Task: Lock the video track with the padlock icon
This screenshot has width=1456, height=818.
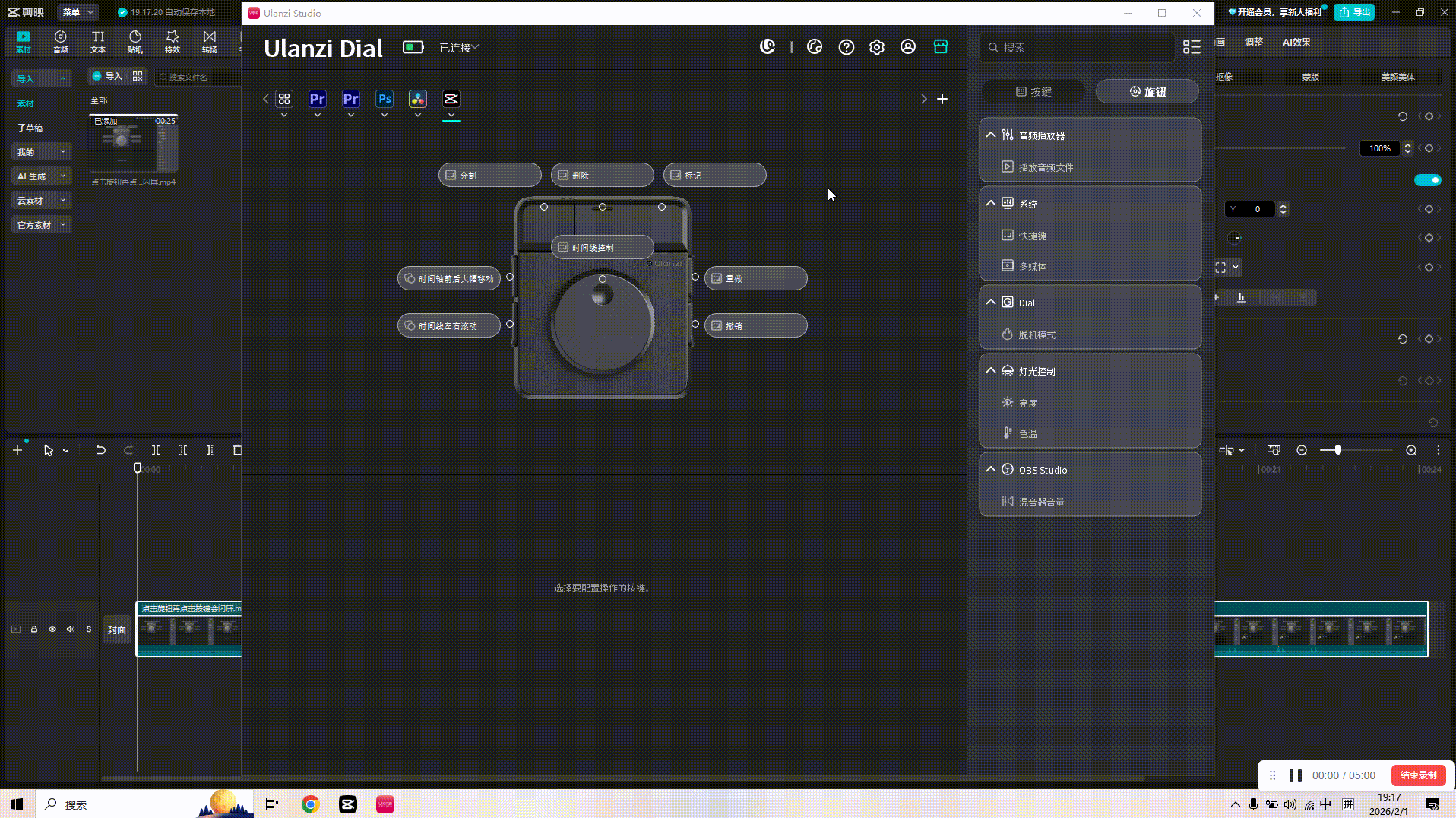Action: [33, 629]
